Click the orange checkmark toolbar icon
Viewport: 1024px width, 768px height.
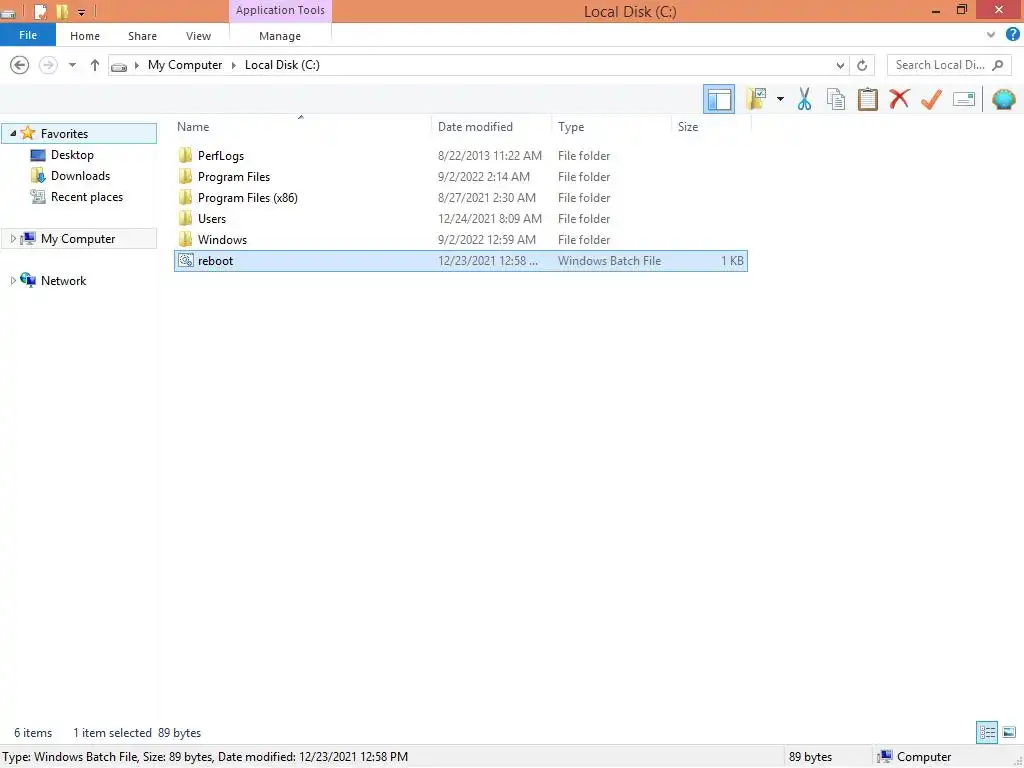coord(931,99)
